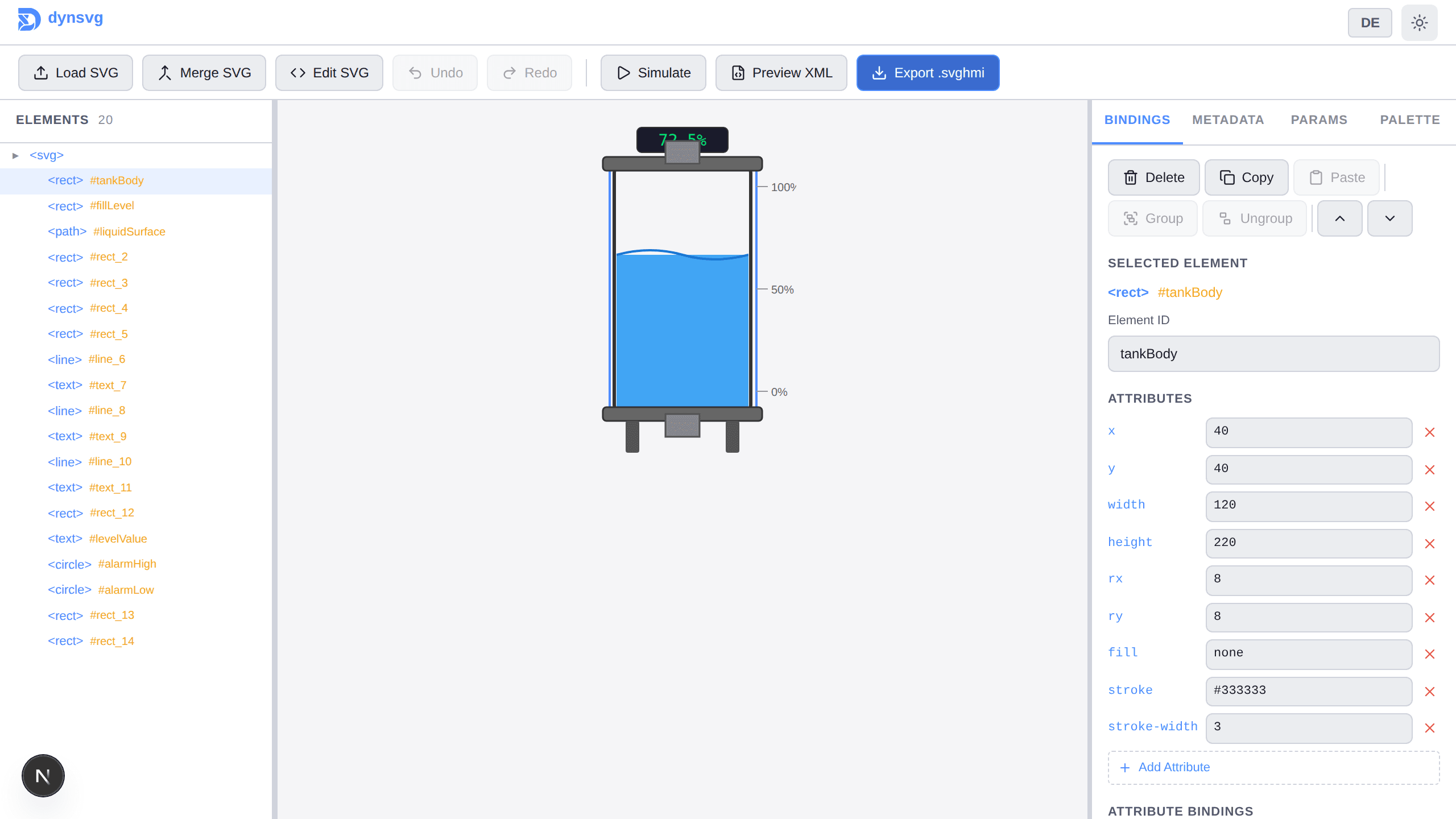This screenshot has height=819, width=1456.
Task: Select the Merge SVG tool
Action: (204, 72)
